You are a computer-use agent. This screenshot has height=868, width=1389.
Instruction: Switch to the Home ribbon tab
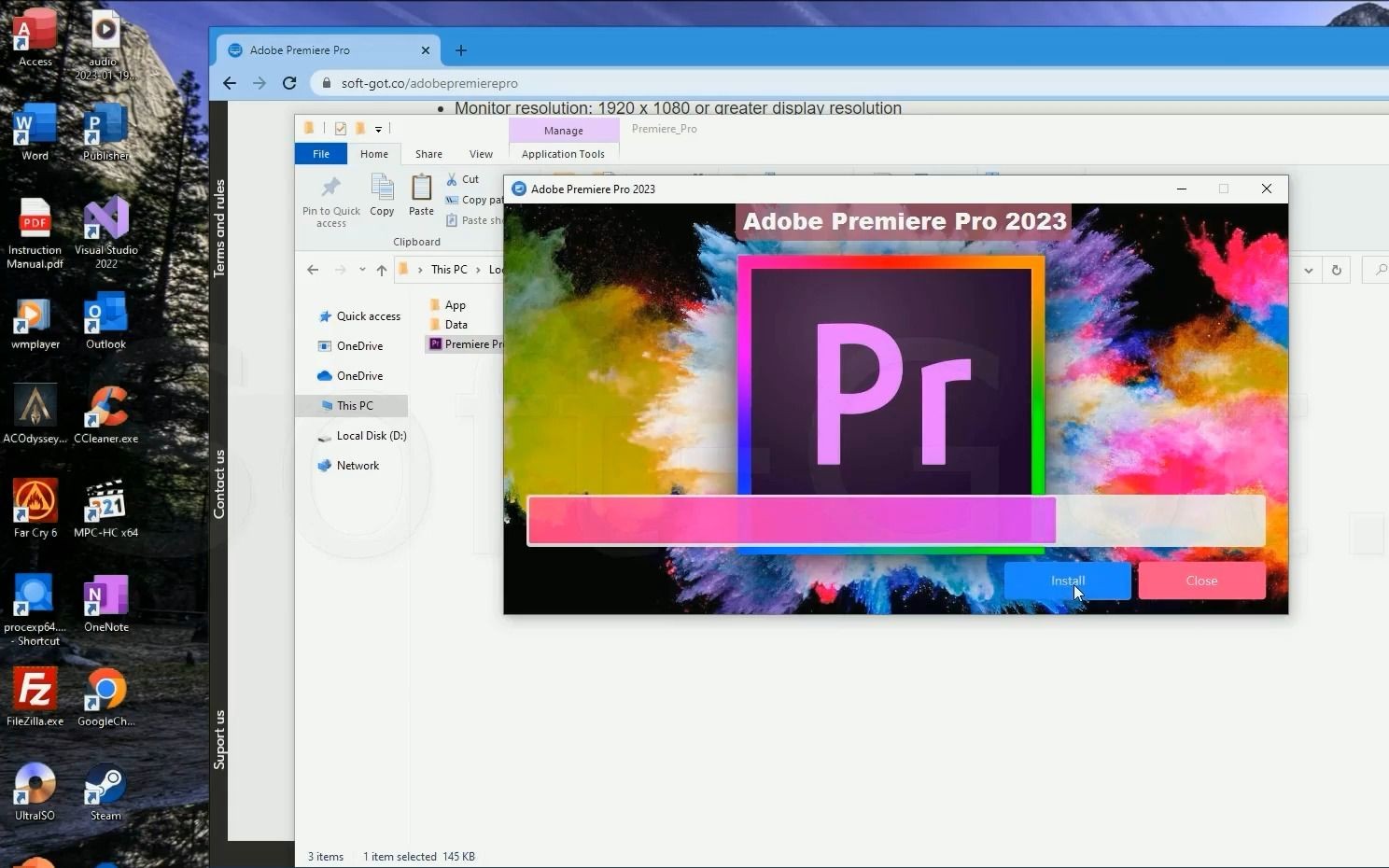click(374, 154)
